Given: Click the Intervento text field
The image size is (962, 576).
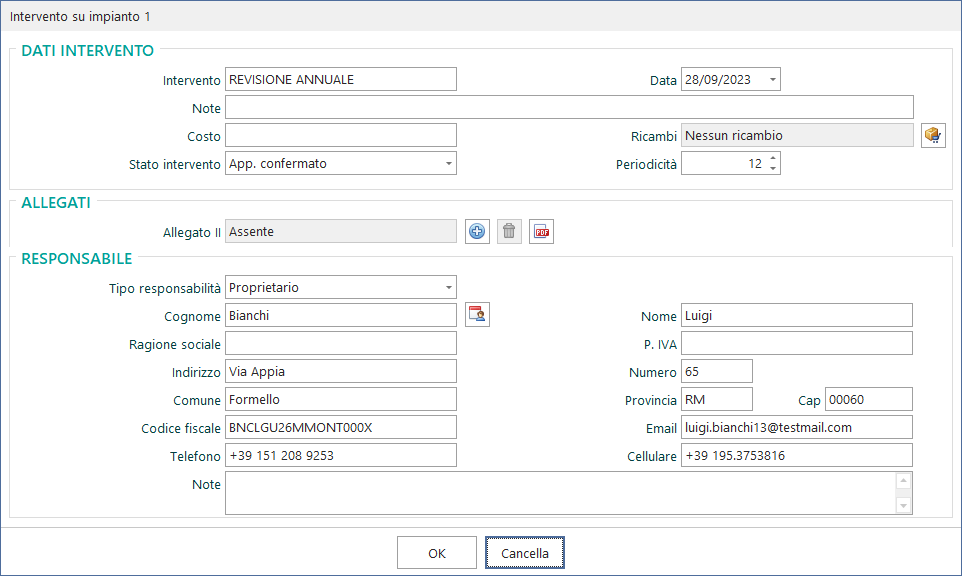Looking at the screenshot, I should pyautogui.click(x=340, y=80).
